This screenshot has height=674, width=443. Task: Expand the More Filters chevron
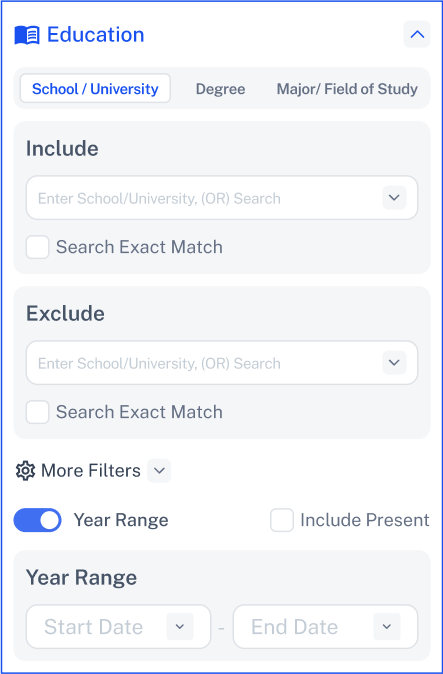coord(159,471)
